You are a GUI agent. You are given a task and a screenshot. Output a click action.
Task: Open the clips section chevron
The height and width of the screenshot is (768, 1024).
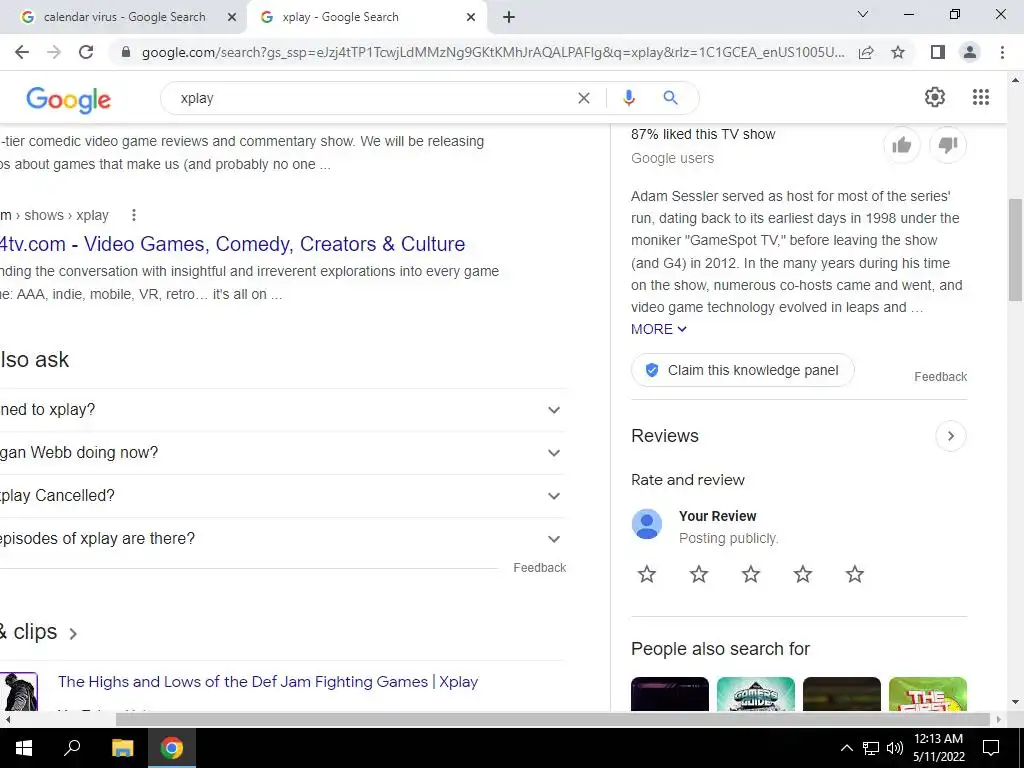(x=73, y=633)
